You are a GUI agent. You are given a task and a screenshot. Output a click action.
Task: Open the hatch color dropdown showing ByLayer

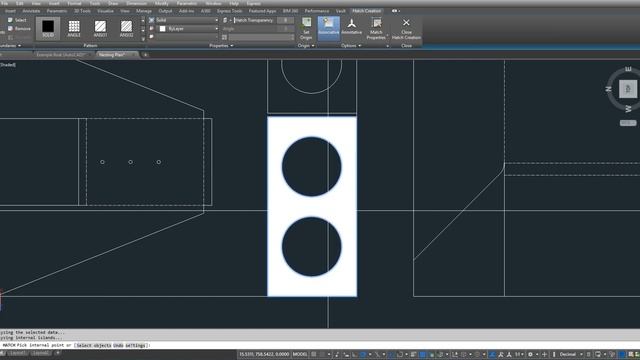[x=188, y=29]
